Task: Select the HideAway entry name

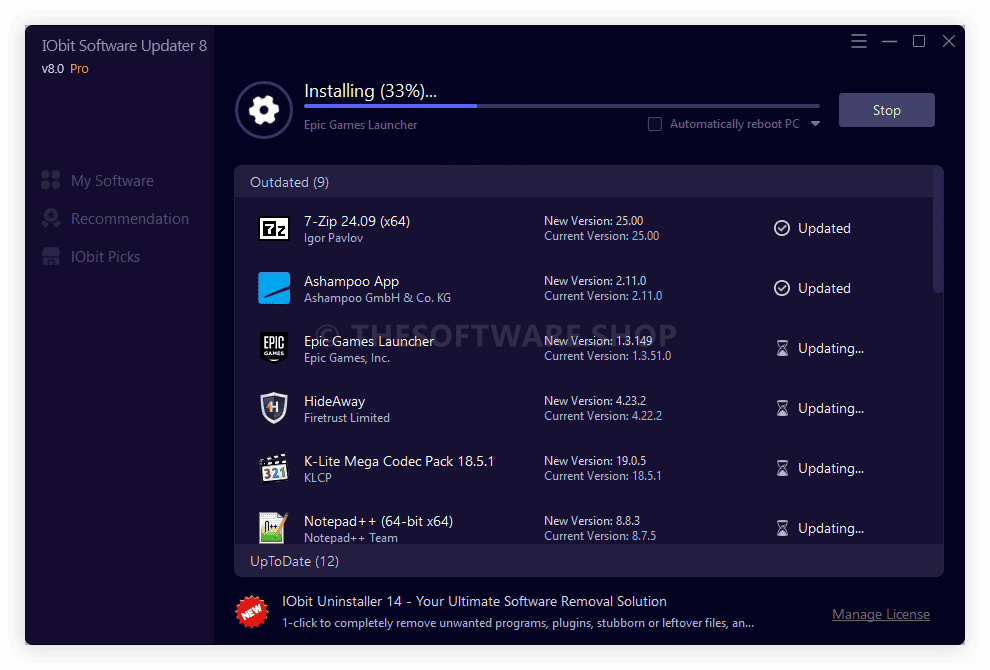Action: (x=335, y=401)
